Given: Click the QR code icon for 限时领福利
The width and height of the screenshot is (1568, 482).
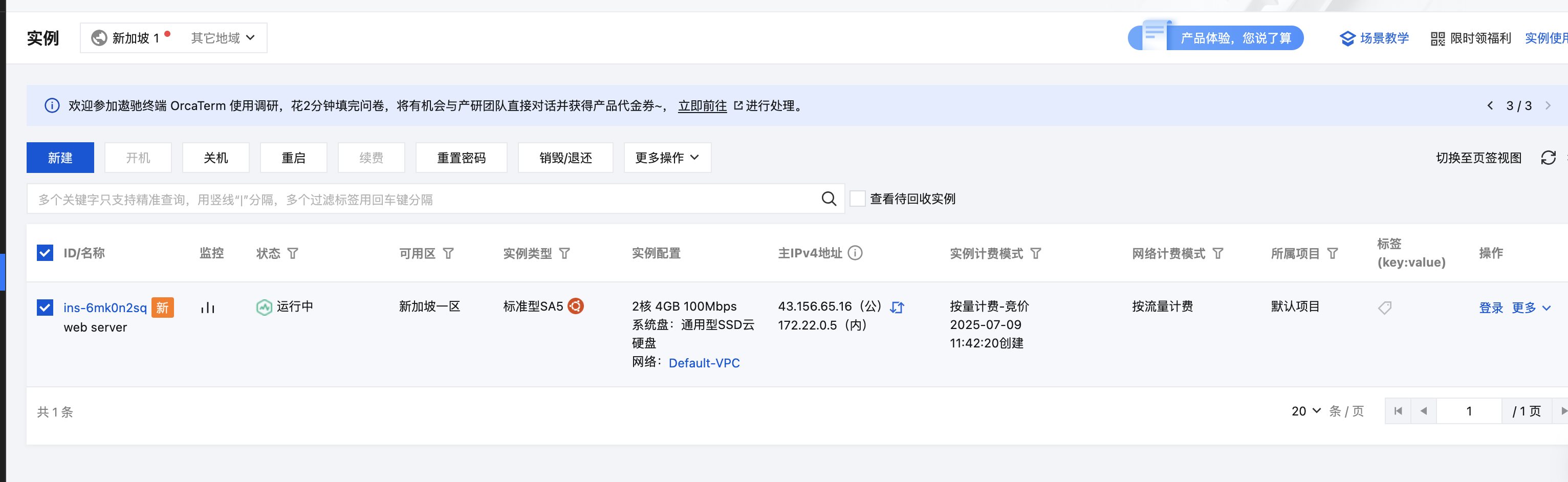Looking at the screenshot, I should click(x=1438, y=39).
